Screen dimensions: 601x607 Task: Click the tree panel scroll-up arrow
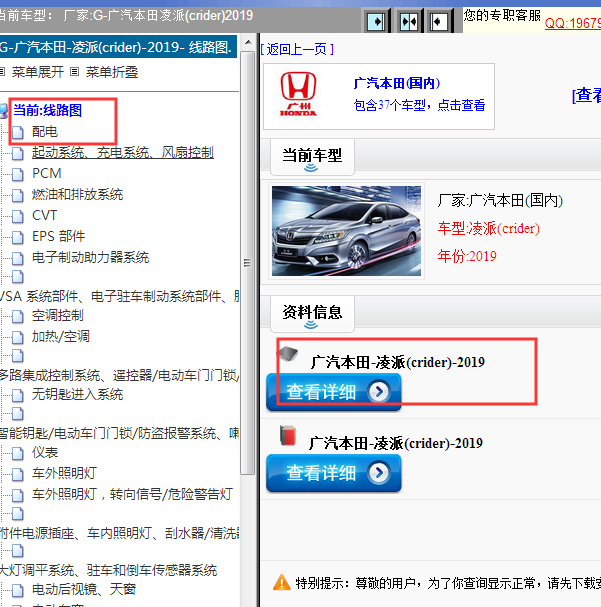pos(248,42)
